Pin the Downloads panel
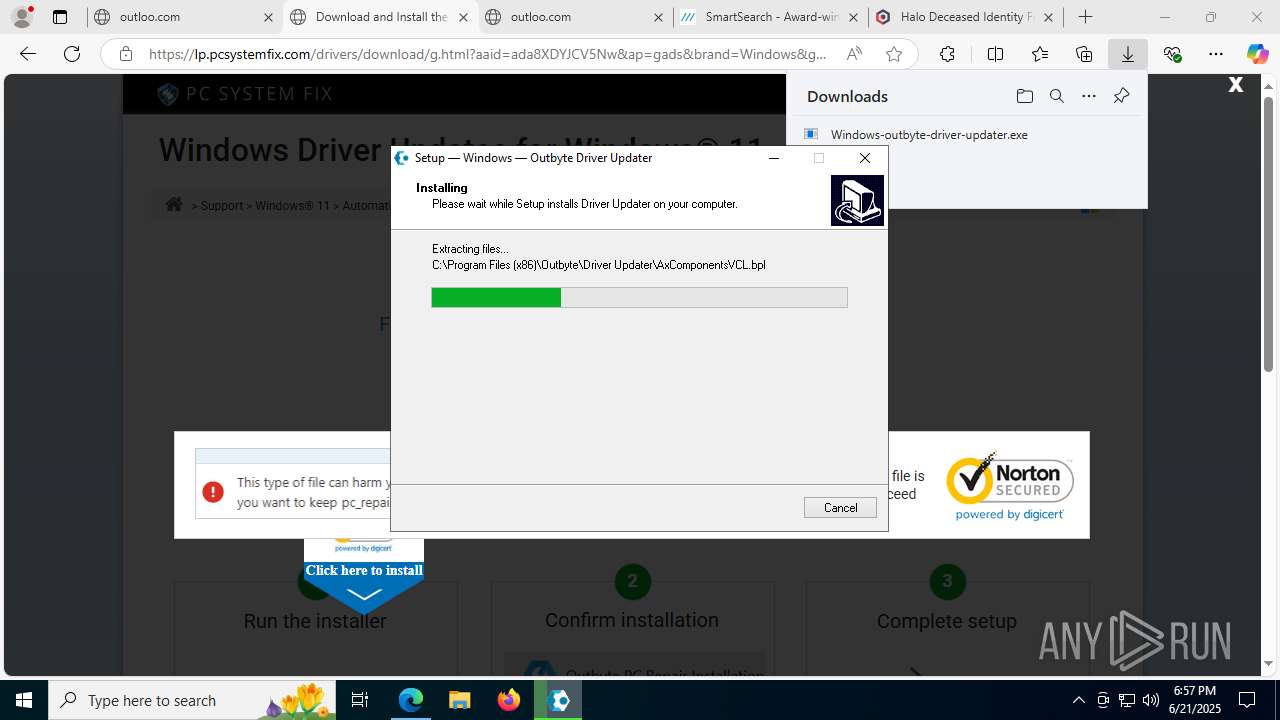This screenshot has height=720, width=1280. pos(1121,96)
